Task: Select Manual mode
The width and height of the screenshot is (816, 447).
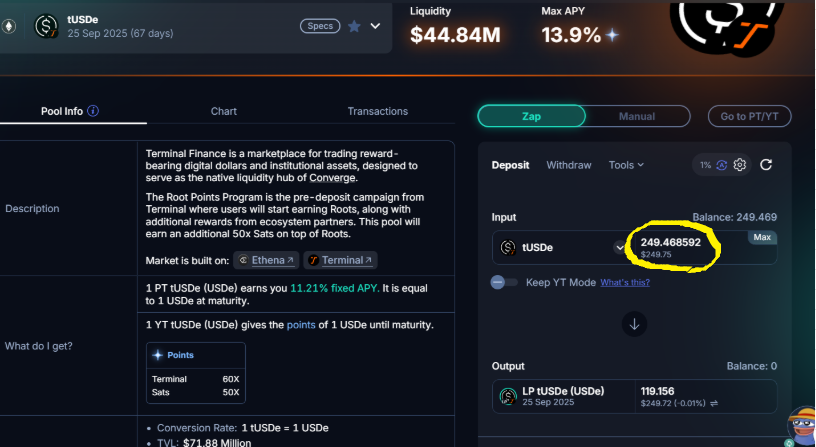Action: click(637, 116)
